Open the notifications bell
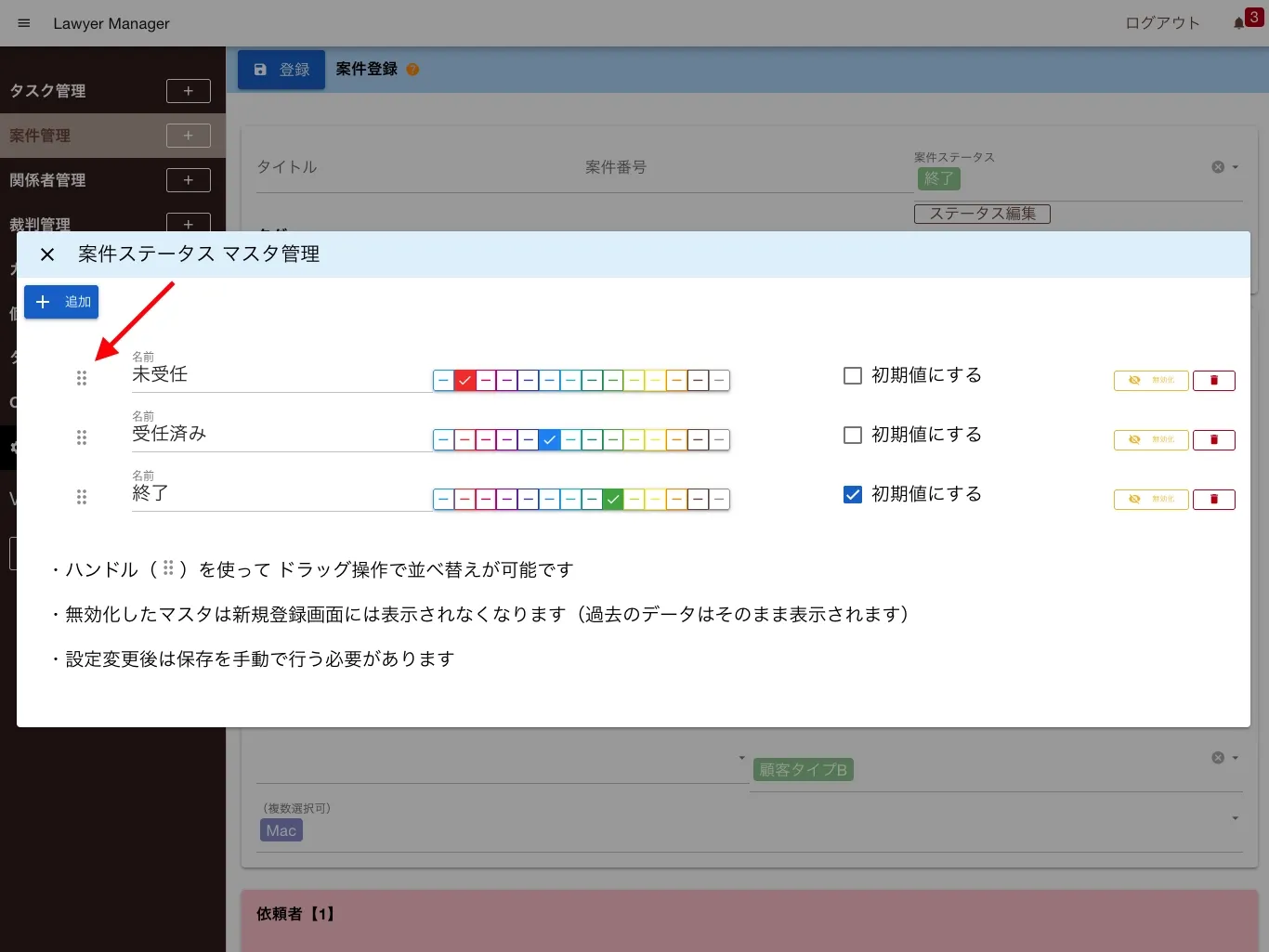Viewport: 1269px width, 952px height. (x=1239, y=23)
